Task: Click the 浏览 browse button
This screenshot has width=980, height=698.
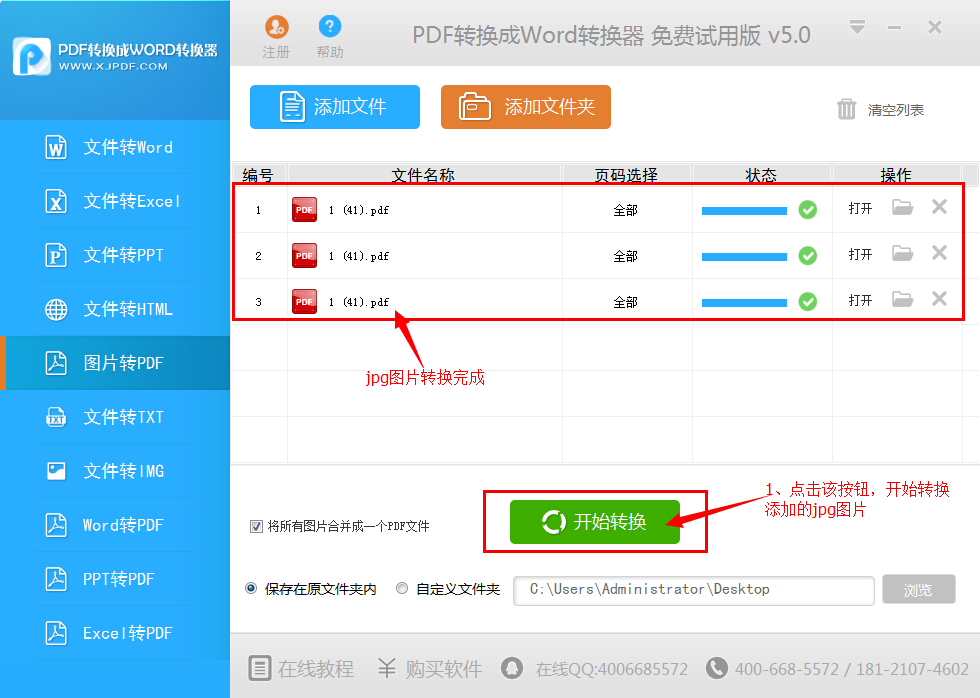Action: coord(919,589)
